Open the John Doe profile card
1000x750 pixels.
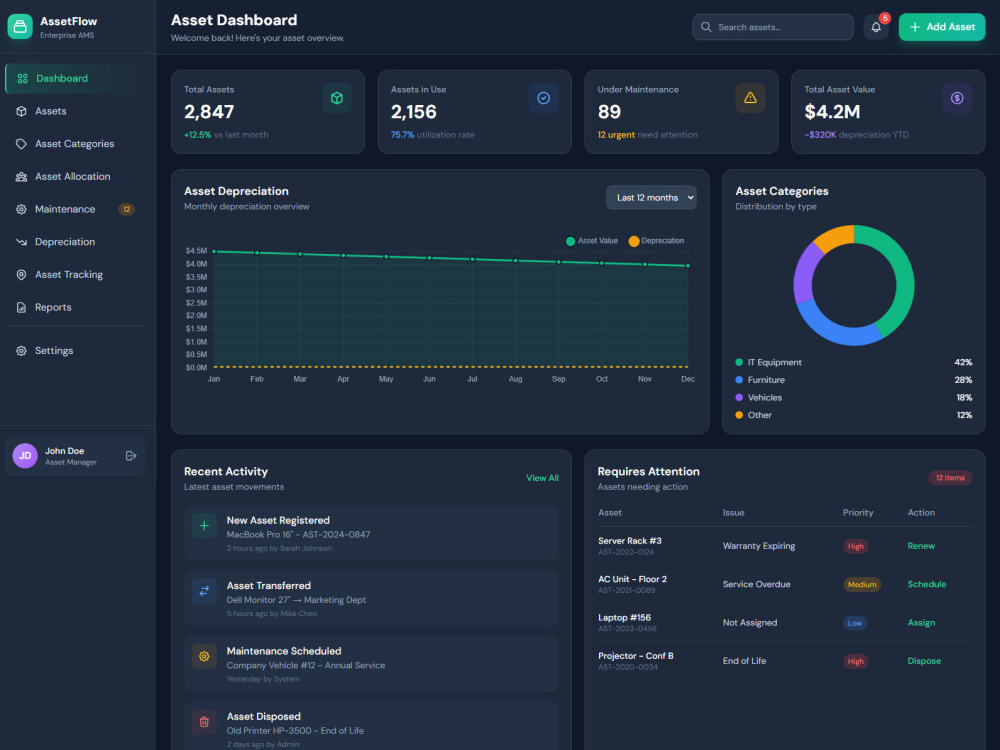75,455
